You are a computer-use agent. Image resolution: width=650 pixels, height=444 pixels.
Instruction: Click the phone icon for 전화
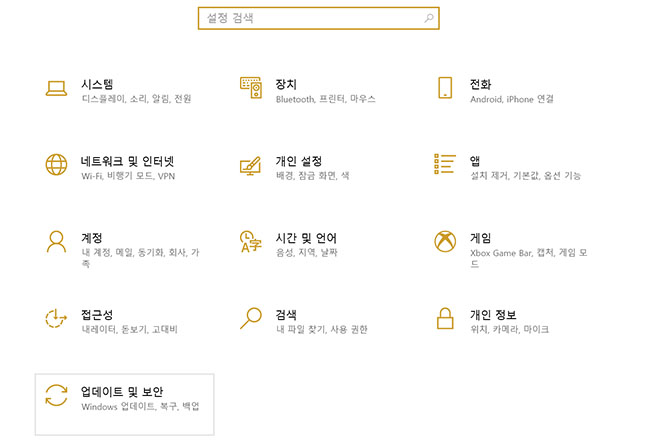click(446, 88)
